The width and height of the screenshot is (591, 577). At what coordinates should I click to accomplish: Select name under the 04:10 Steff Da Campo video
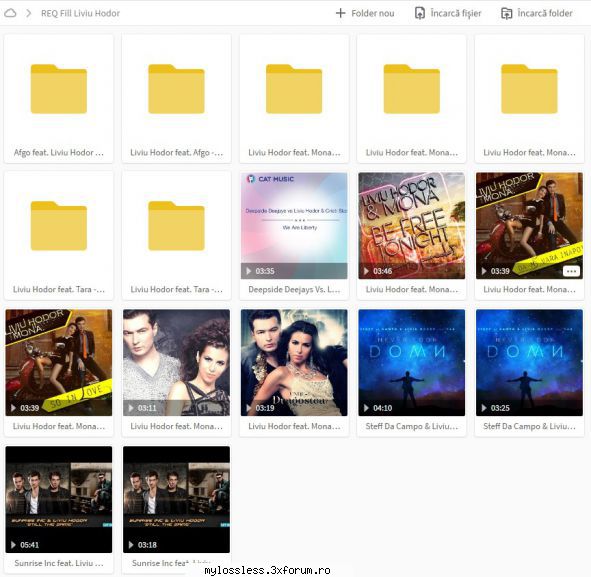click(x=412, y=426)
